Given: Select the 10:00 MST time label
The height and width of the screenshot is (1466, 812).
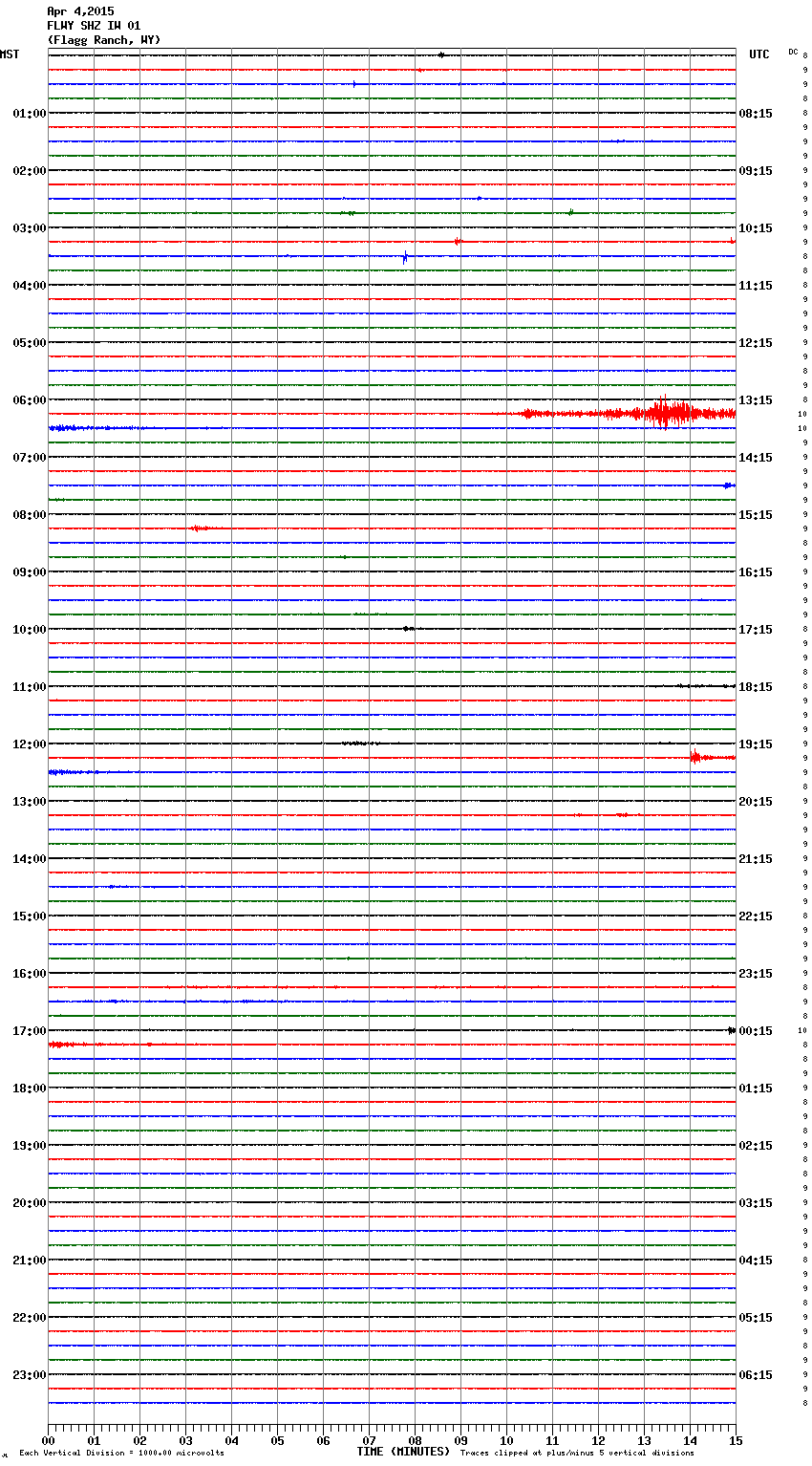Looking at the screenshot, I should point(29,630).
